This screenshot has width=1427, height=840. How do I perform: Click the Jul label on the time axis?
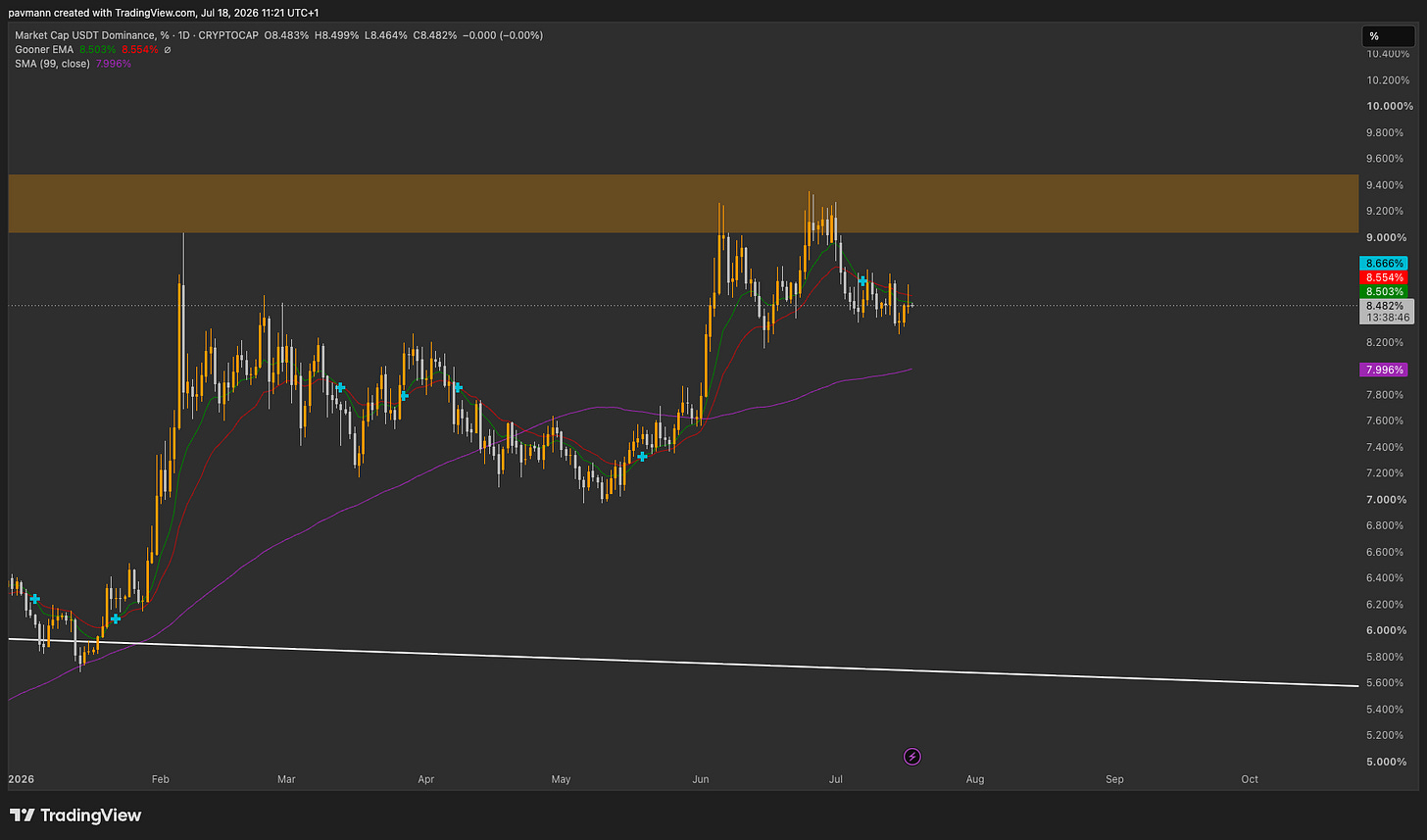pyautogui.click(x=836, y=779)
